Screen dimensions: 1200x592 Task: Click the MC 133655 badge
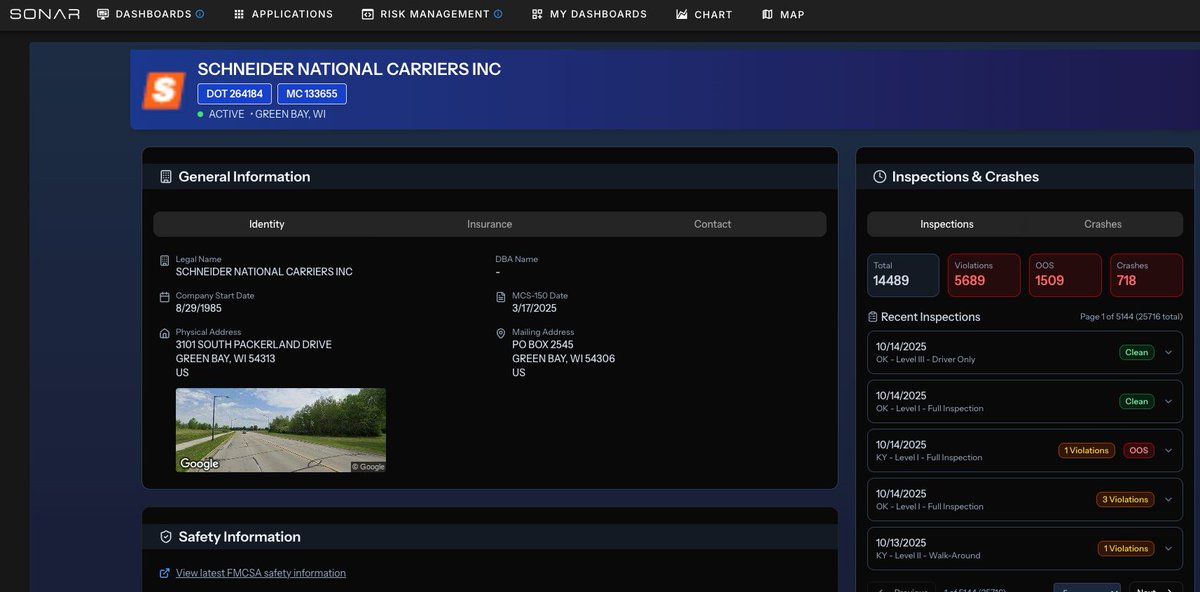[x=312, y=94]
